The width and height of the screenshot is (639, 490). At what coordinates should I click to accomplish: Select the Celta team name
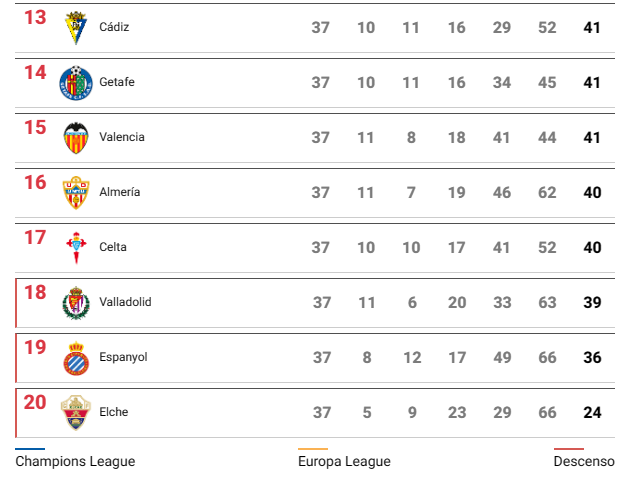tap(113, 247)
